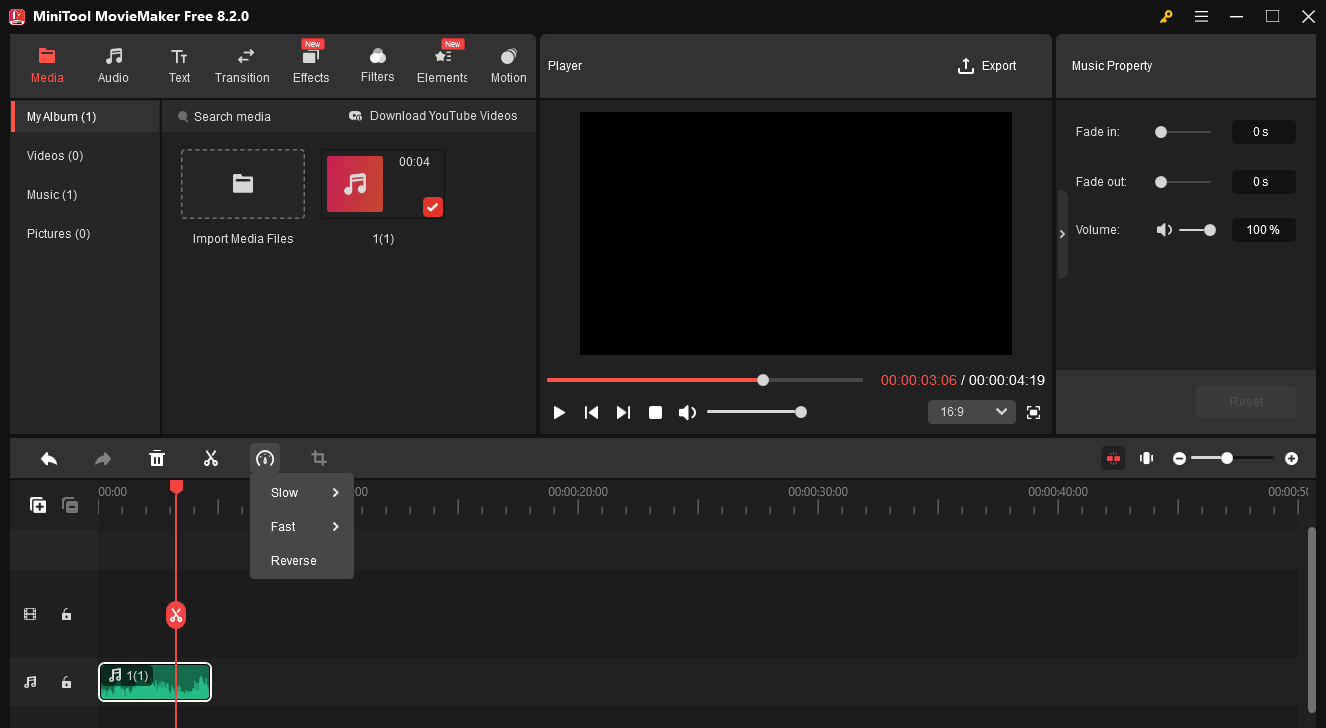Click the Redo arrow
Viewport: 1326px width, 728px height.
(103, 458)
